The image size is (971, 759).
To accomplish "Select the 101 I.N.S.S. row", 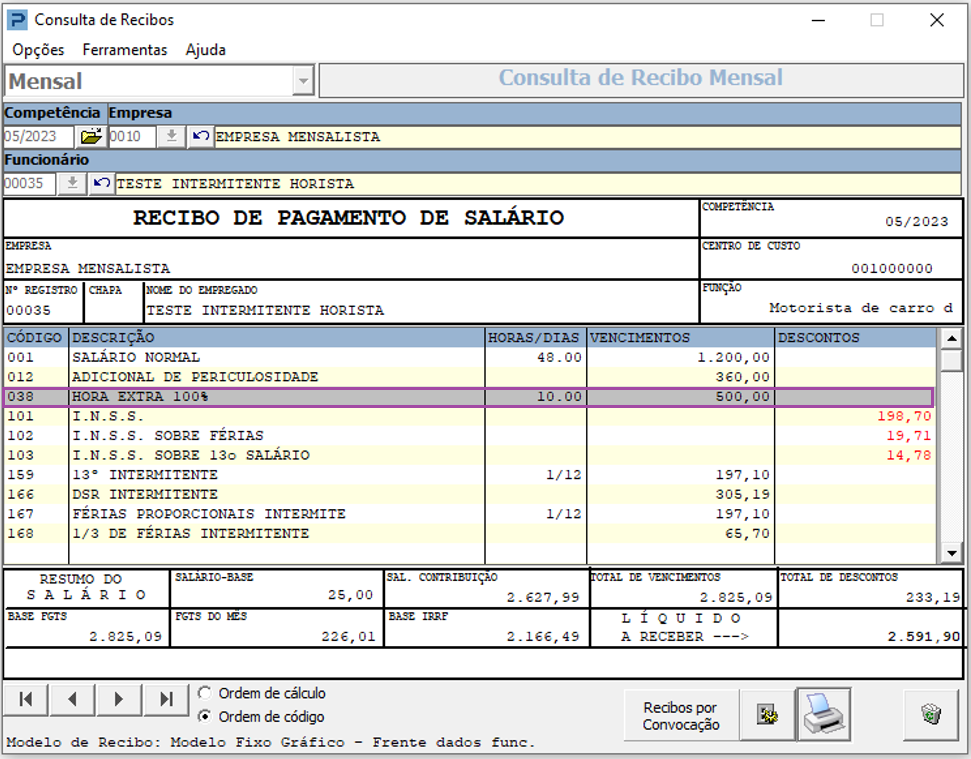I will [x=469, y=416].
